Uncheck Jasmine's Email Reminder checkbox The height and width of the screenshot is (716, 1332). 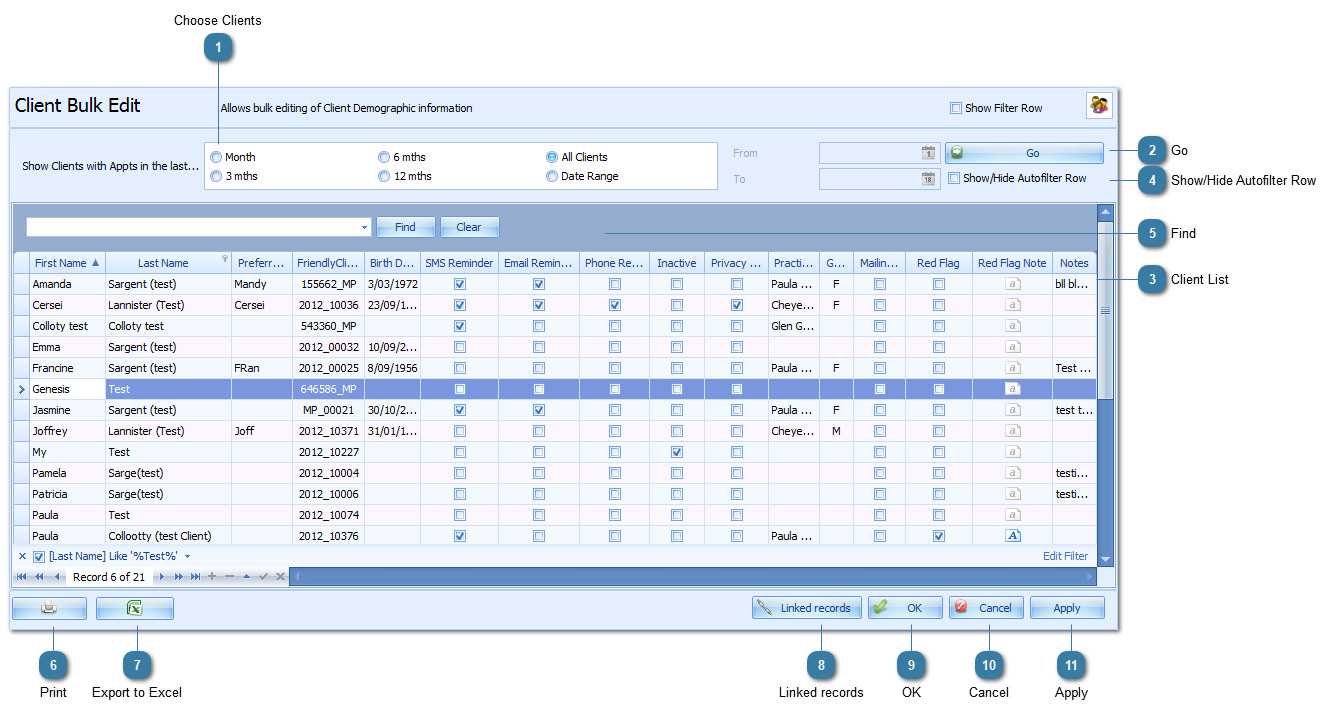coord(539,410)
